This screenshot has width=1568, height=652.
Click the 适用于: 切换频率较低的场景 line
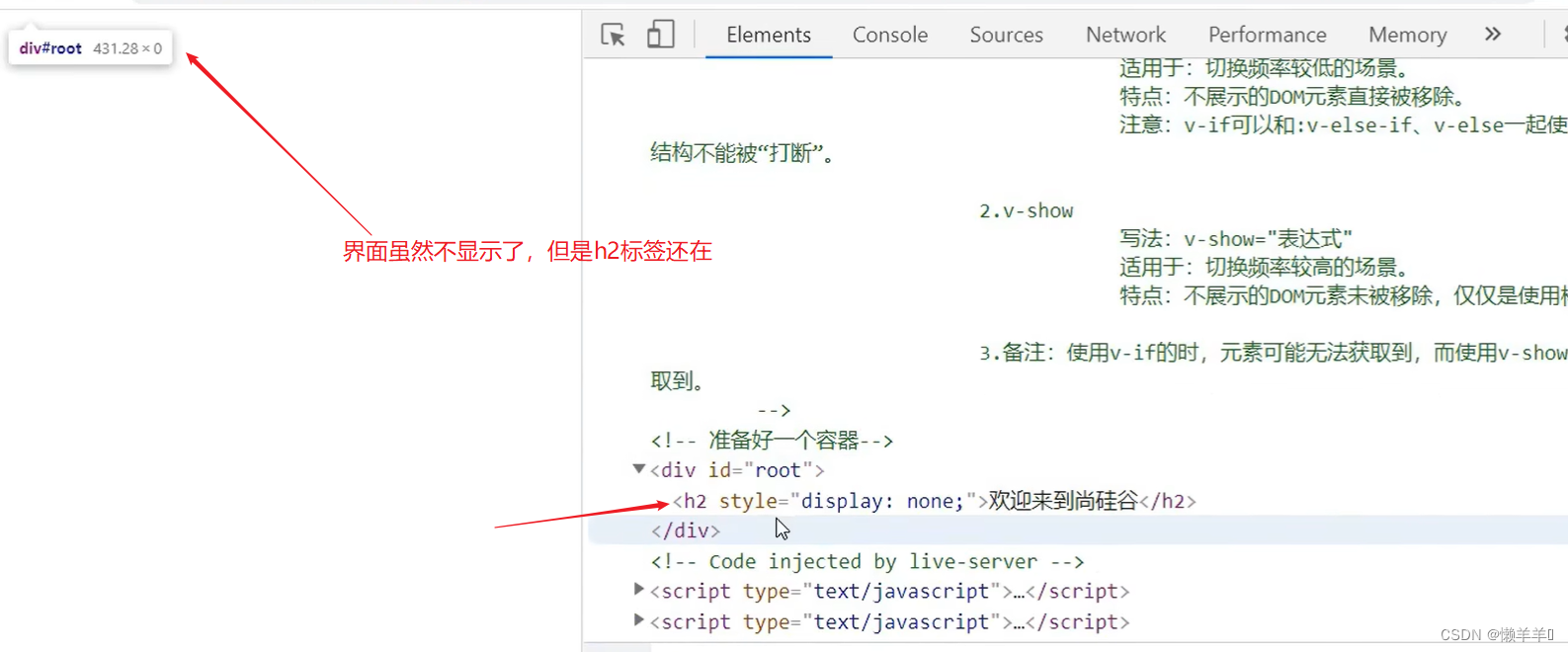click(x=1268, y=68)
